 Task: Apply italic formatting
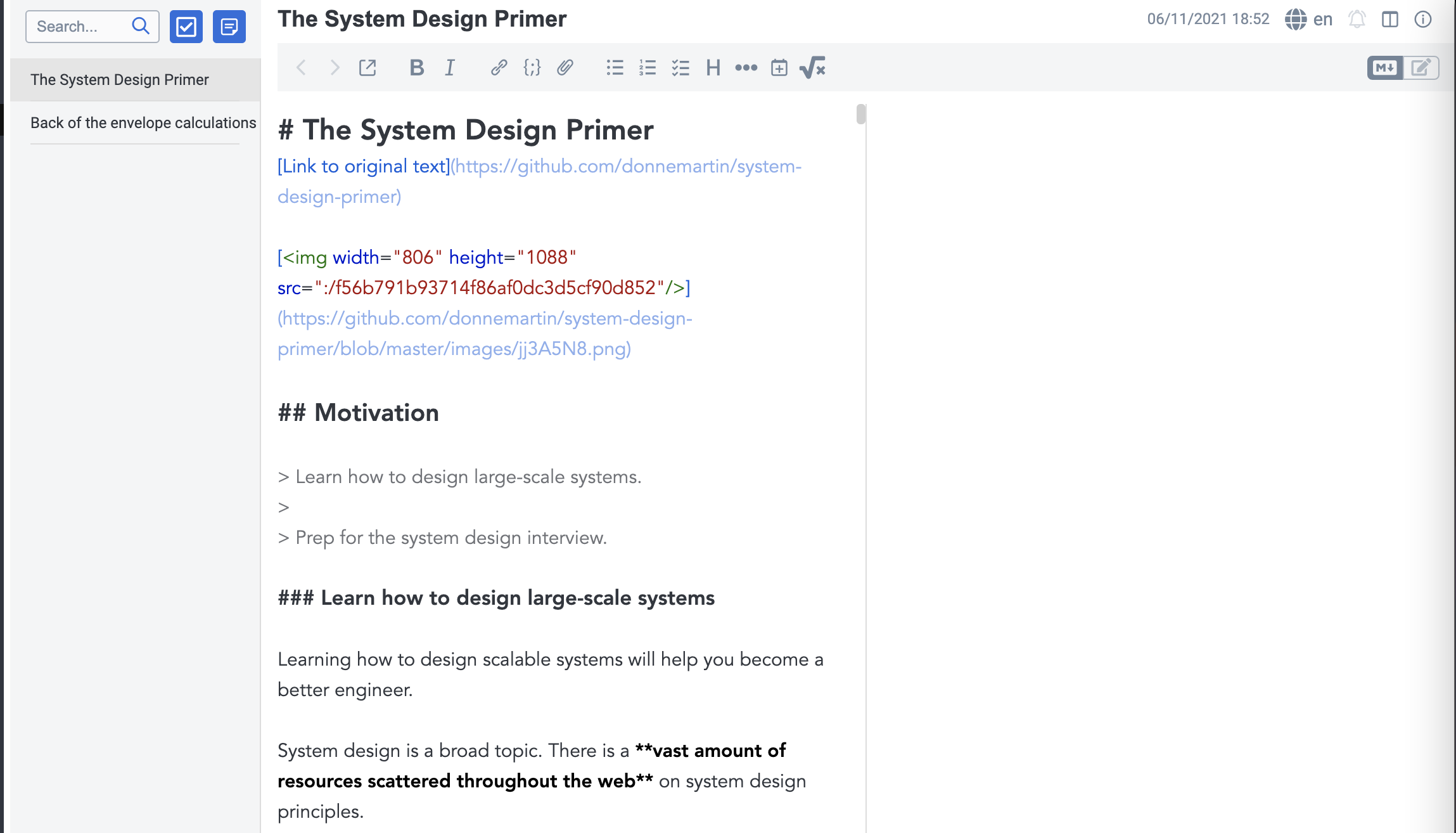coord(449,68)
